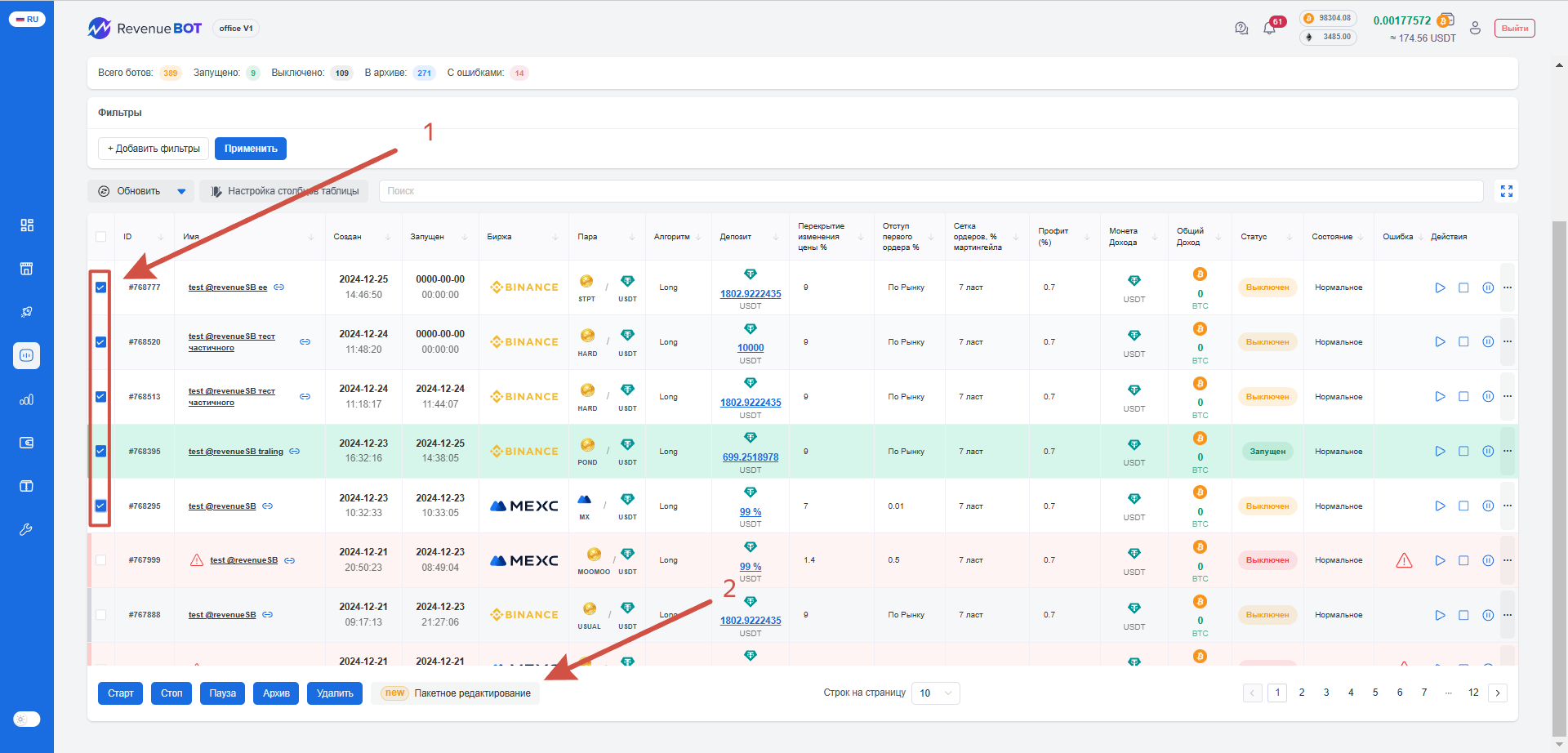
Task: Check the checkbox for bot #767999
Action: [101, 560]
